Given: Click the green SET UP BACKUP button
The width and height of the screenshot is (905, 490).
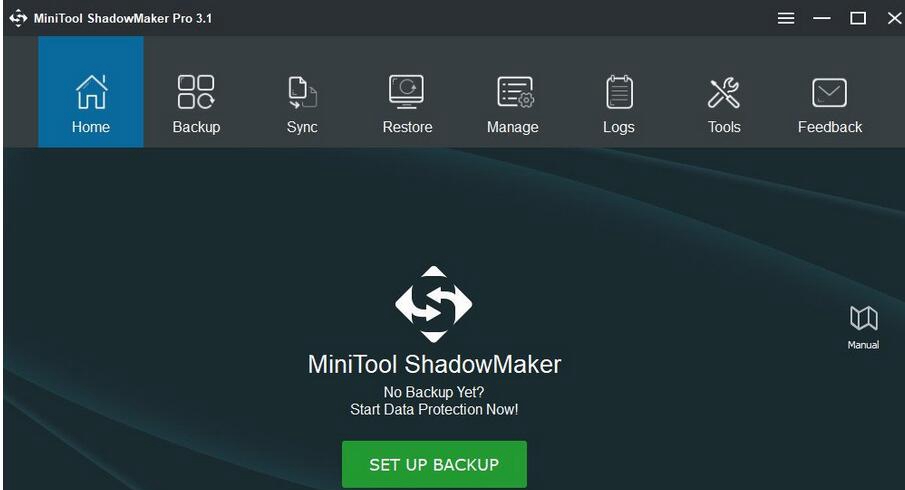Looking at the screenshot, I should (x=434, y=465).
